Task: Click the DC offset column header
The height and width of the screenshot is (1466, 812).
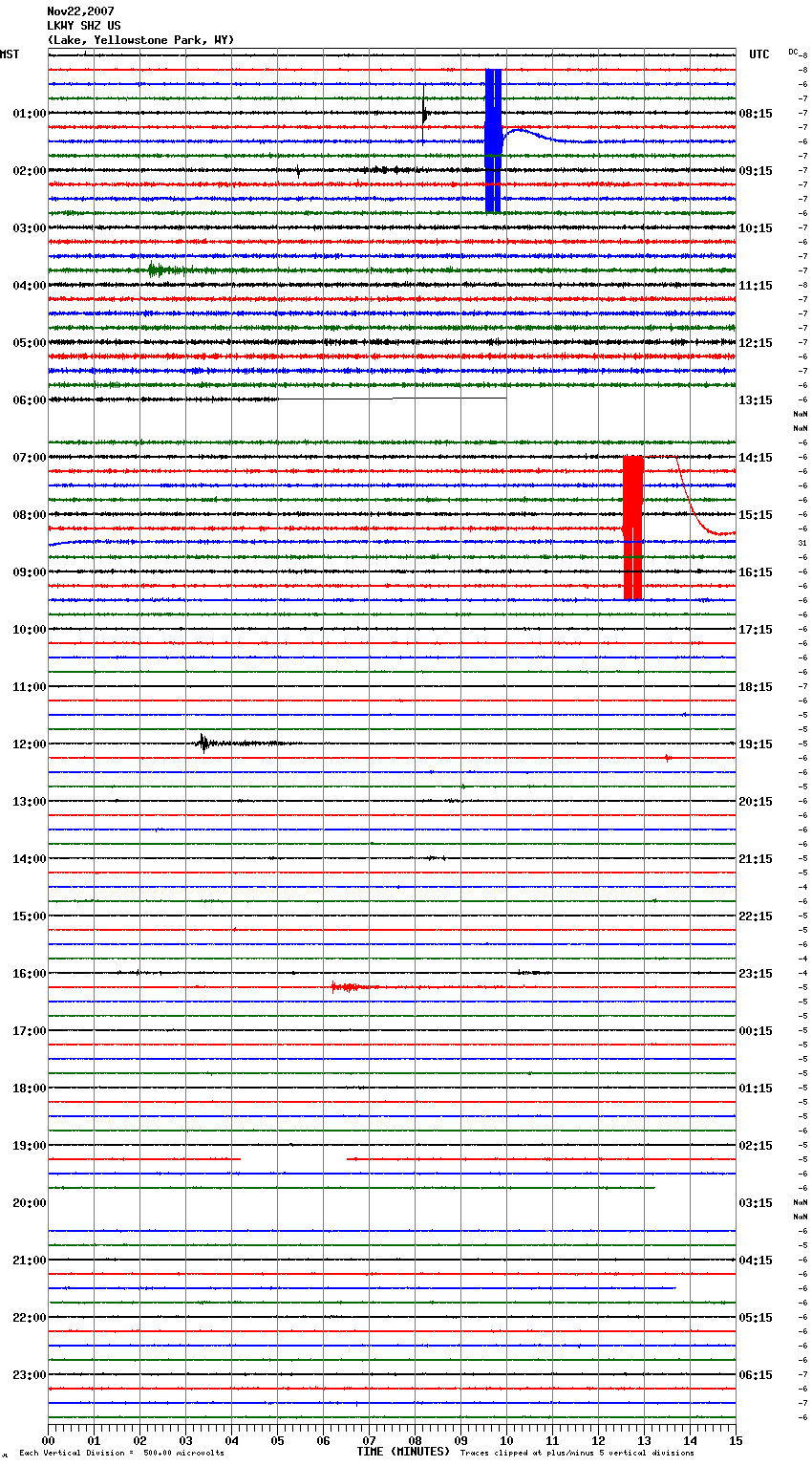Action: point(794,52)
